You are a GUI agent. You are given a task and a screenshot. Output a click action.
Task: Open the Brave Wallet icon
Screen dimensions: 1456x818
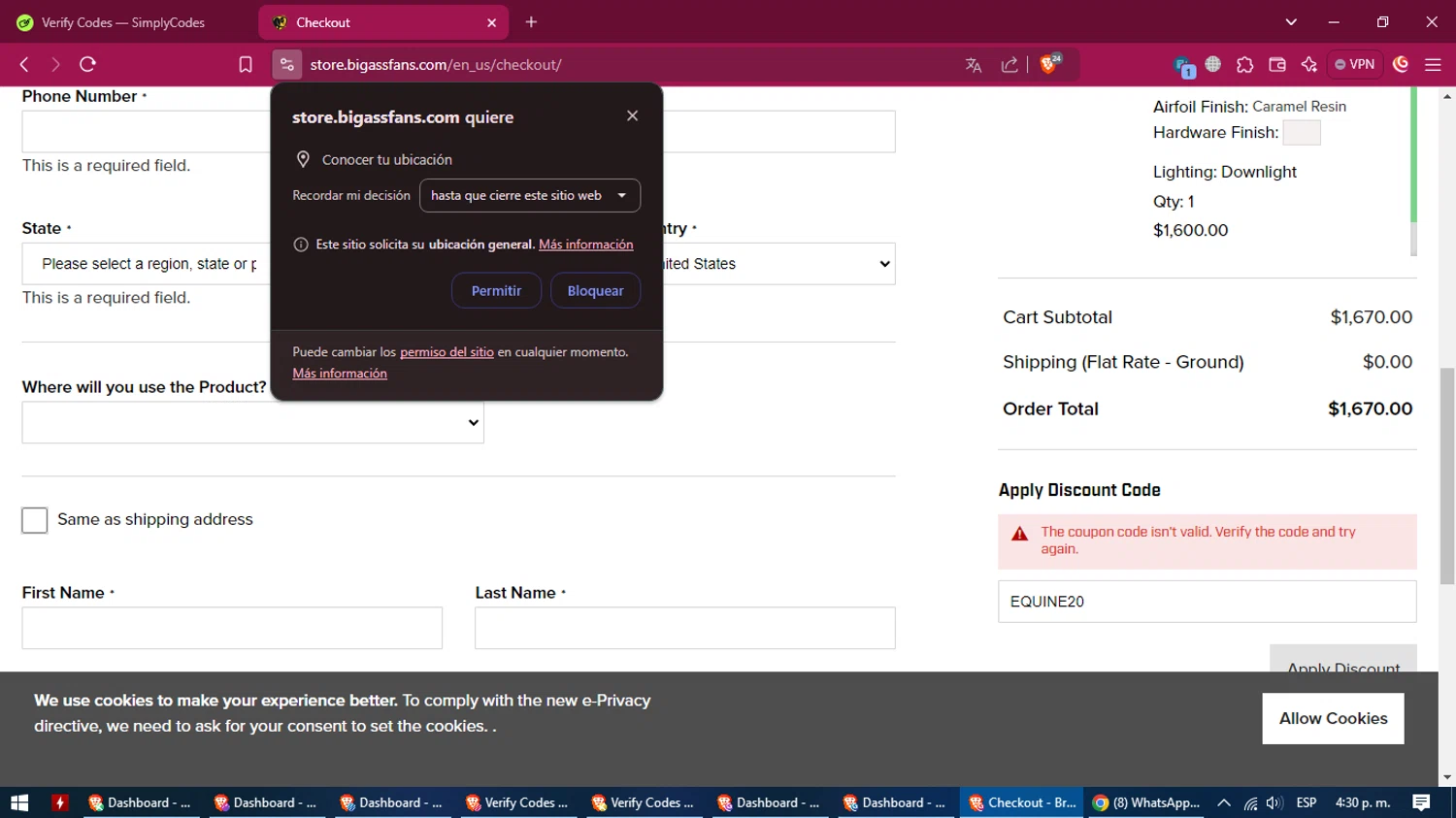tap(1277, 65)
